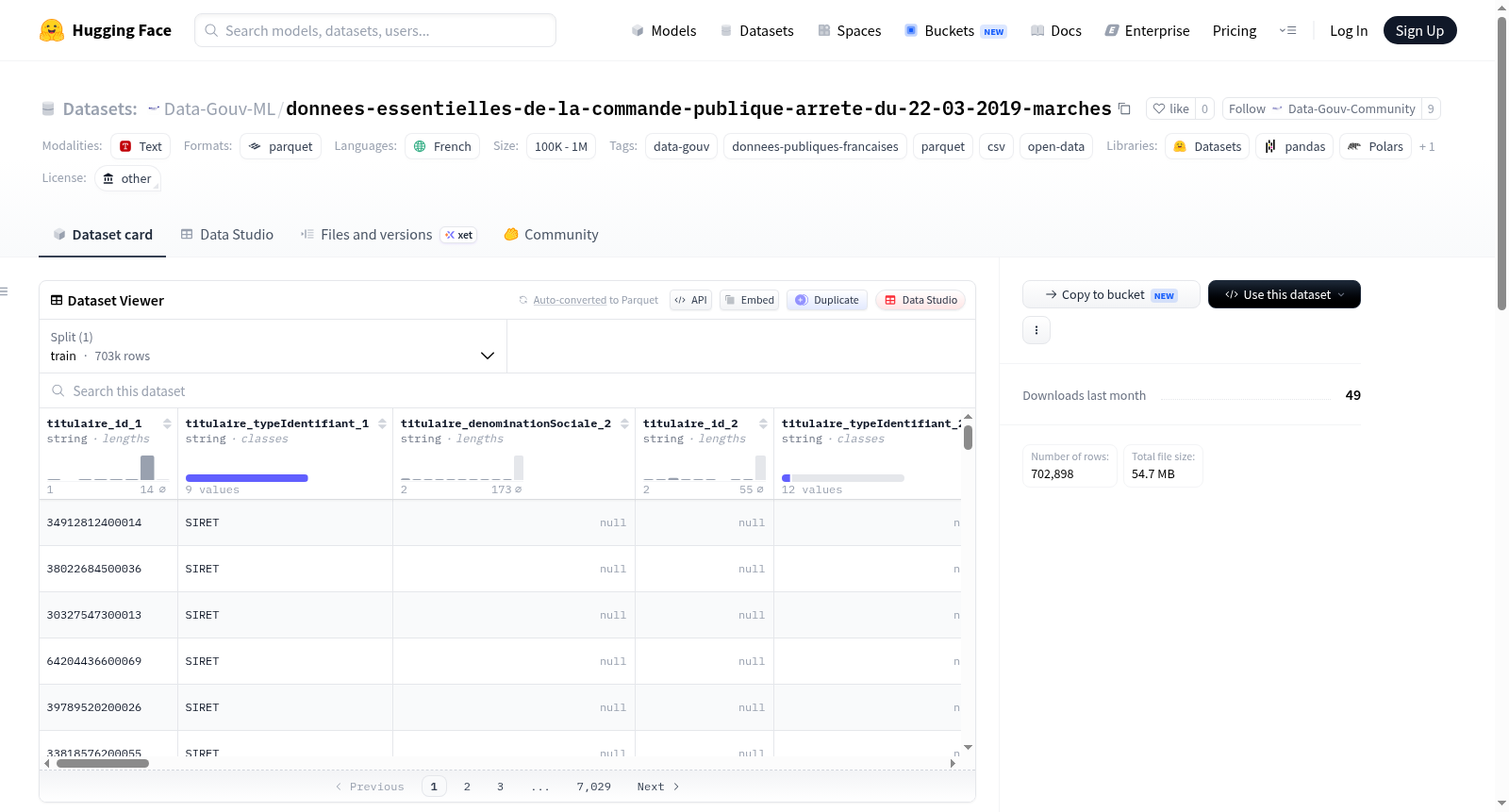Open the left sidebar table of contents icon
Screen dimensions: 1509x812
[5, 291]
